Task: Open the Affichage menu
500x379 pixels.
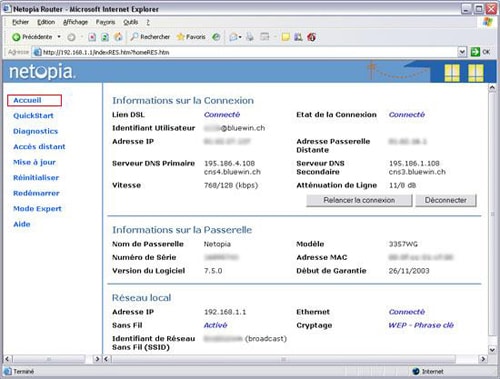Action: point(75,22)
